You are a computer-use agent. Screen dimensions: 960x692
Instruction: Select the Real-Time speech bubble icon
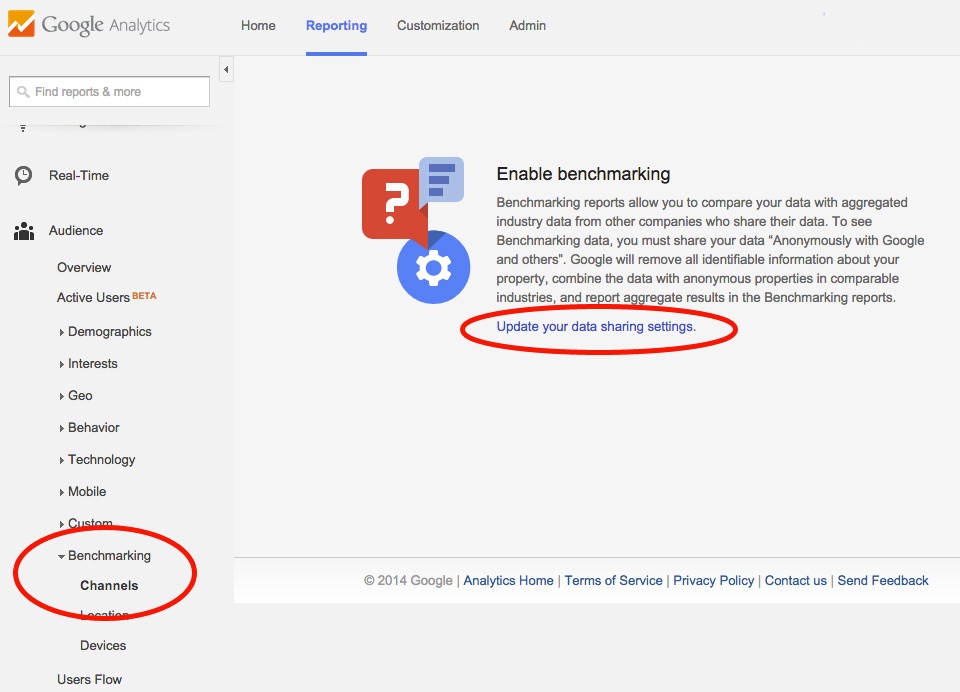click(22, 175)
